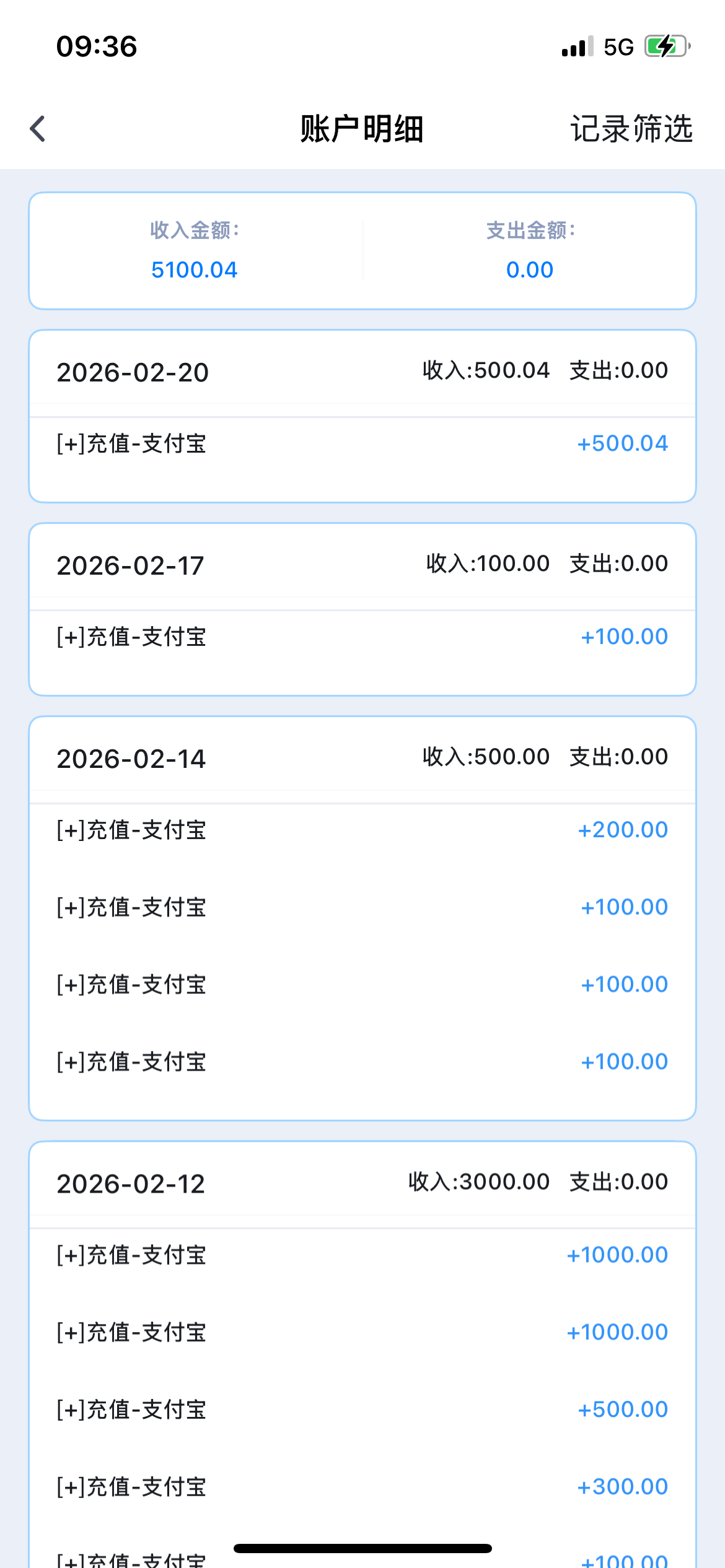Open the 记录筛选 filter option

coord(631,129)
